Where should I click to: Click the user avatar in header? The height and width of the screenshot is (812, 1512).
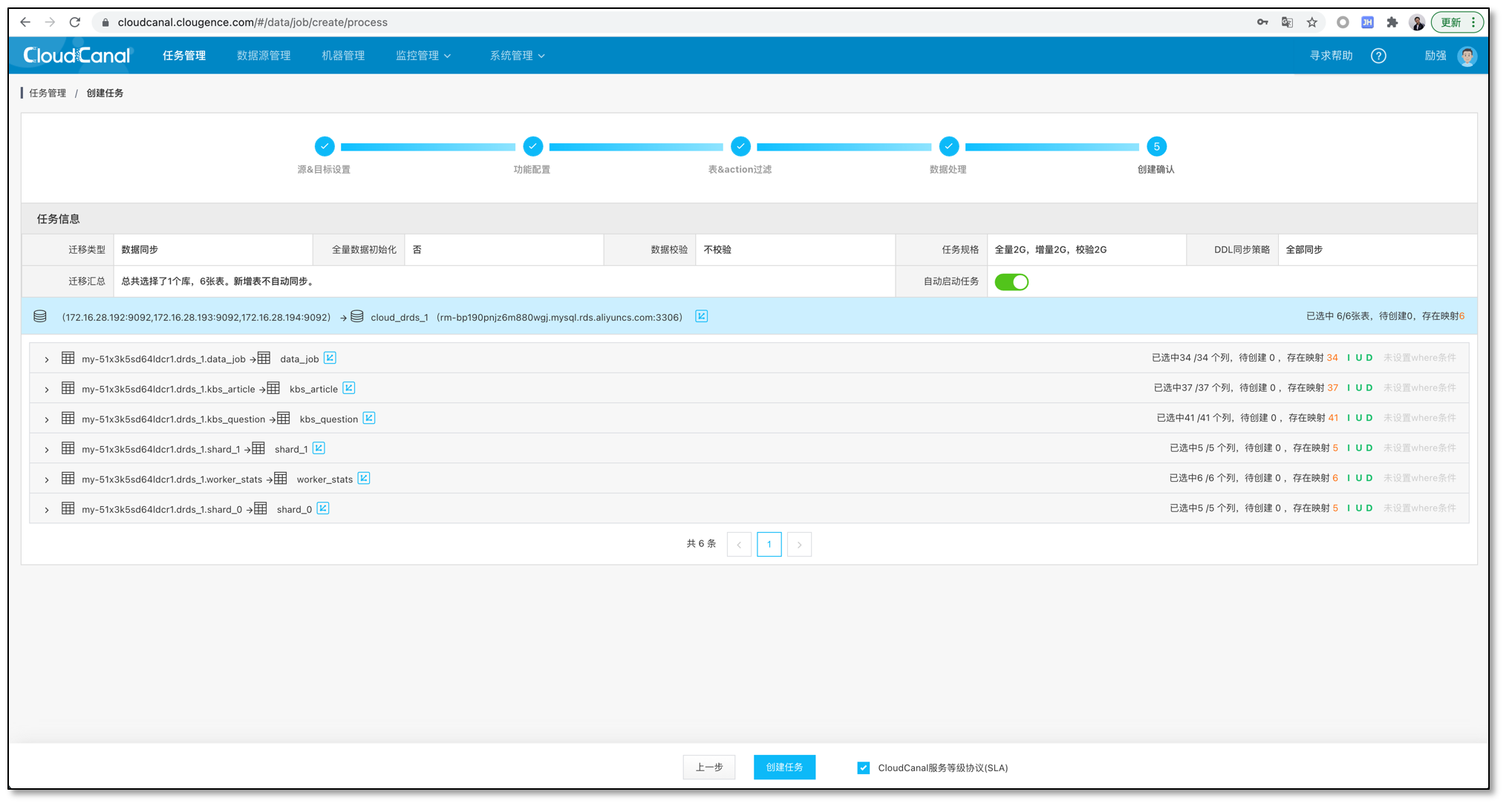1467,56
